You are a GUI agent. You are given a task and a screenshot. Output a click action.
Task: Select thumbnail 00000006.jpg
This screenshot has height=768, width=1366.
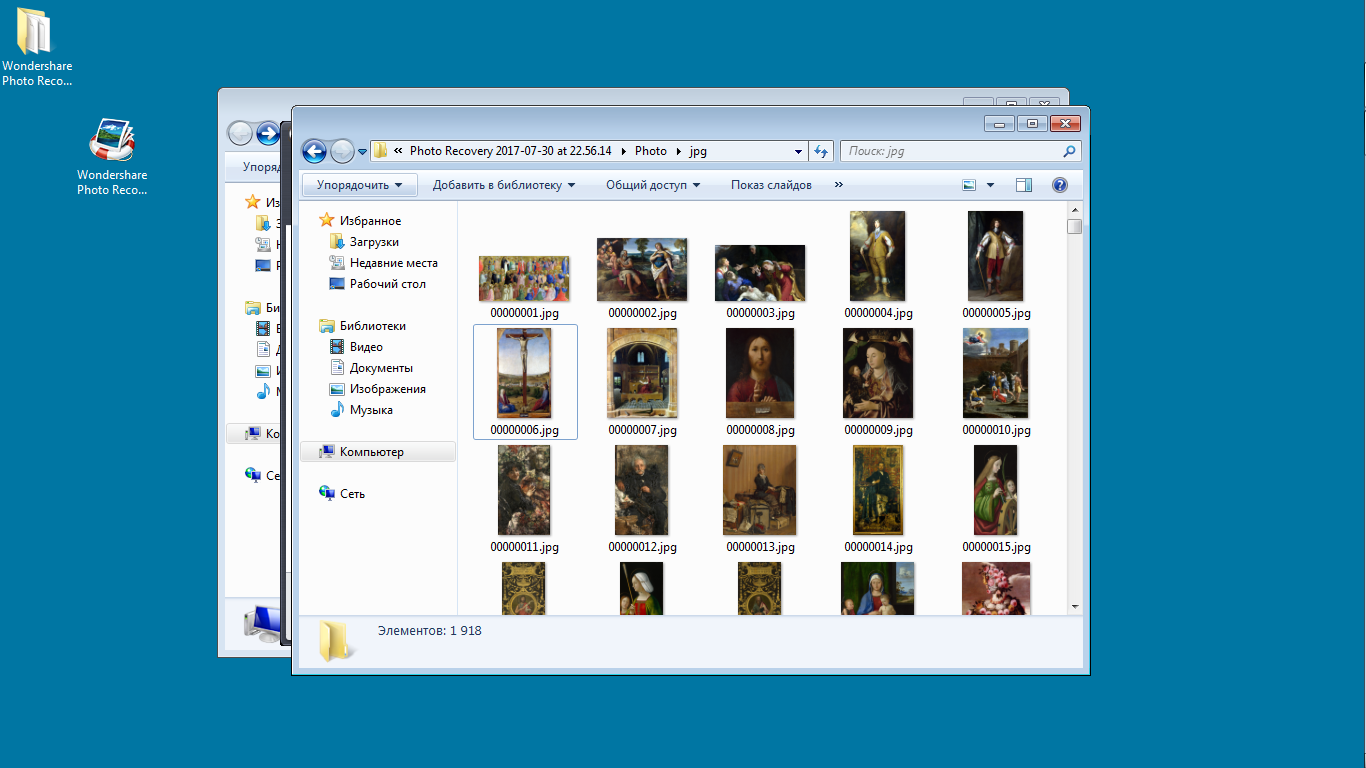(525, 373)
